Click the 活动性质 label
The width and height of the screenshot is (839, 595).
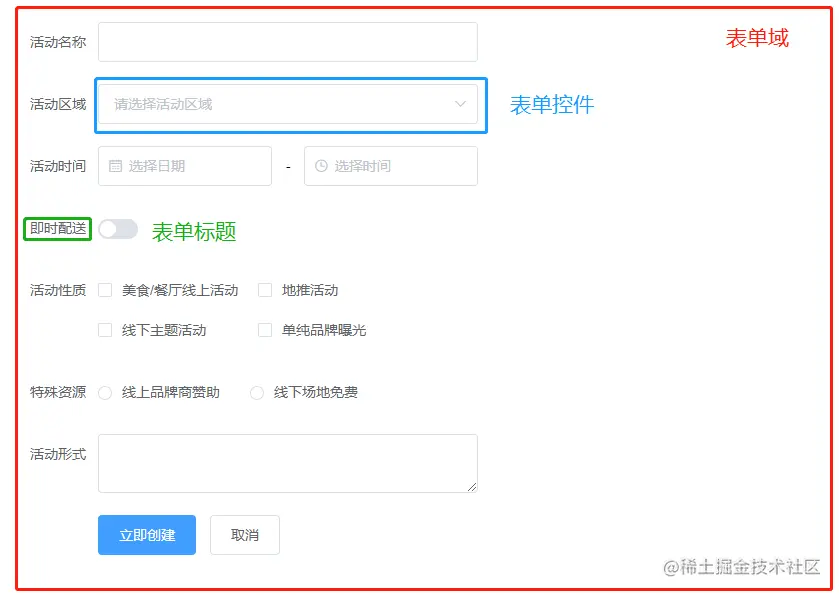58,291
